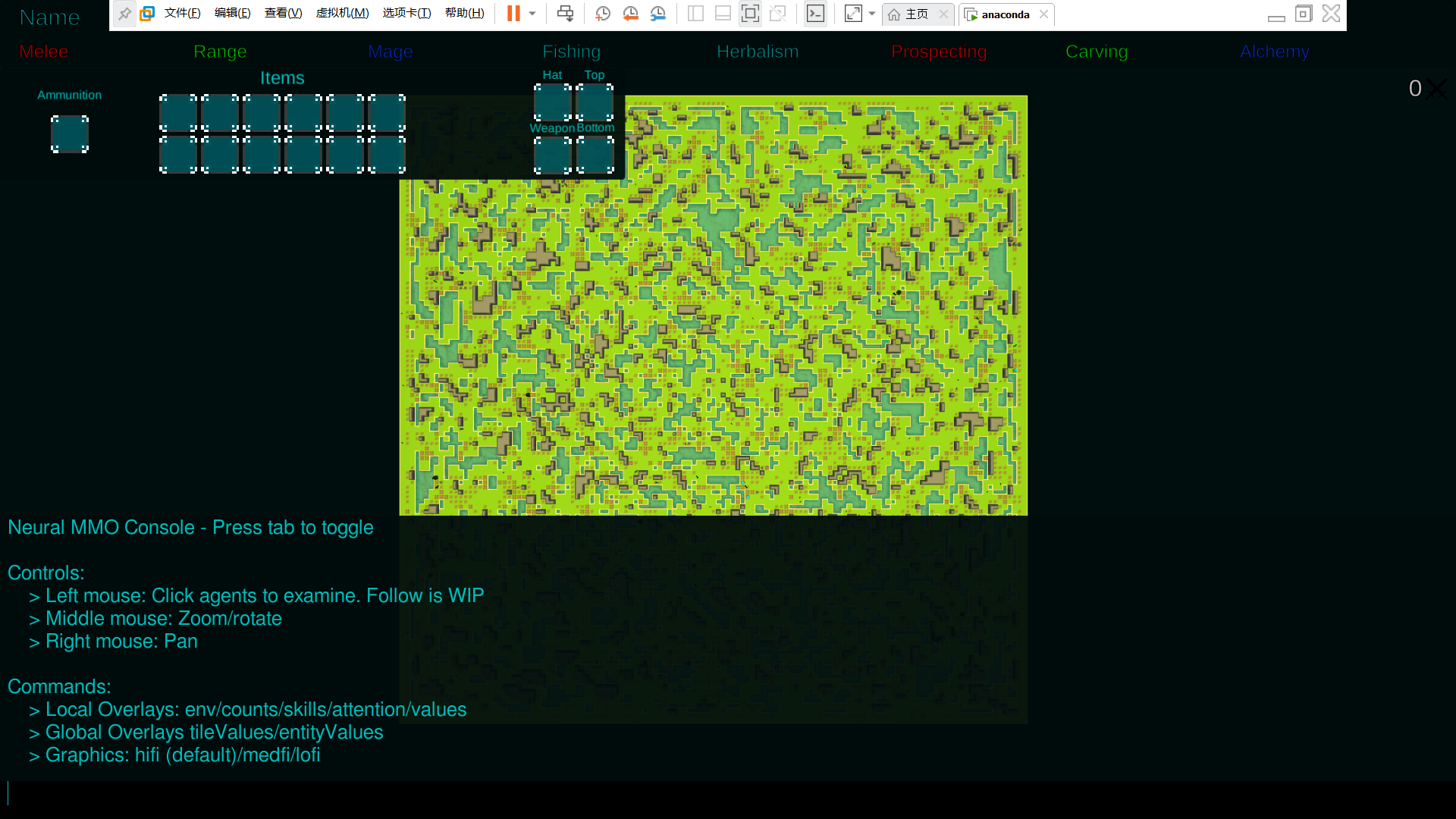The height and width of the screenshot is (819, 1456).
Task: Click the Ammunition equipment slot
Action: 70,134
